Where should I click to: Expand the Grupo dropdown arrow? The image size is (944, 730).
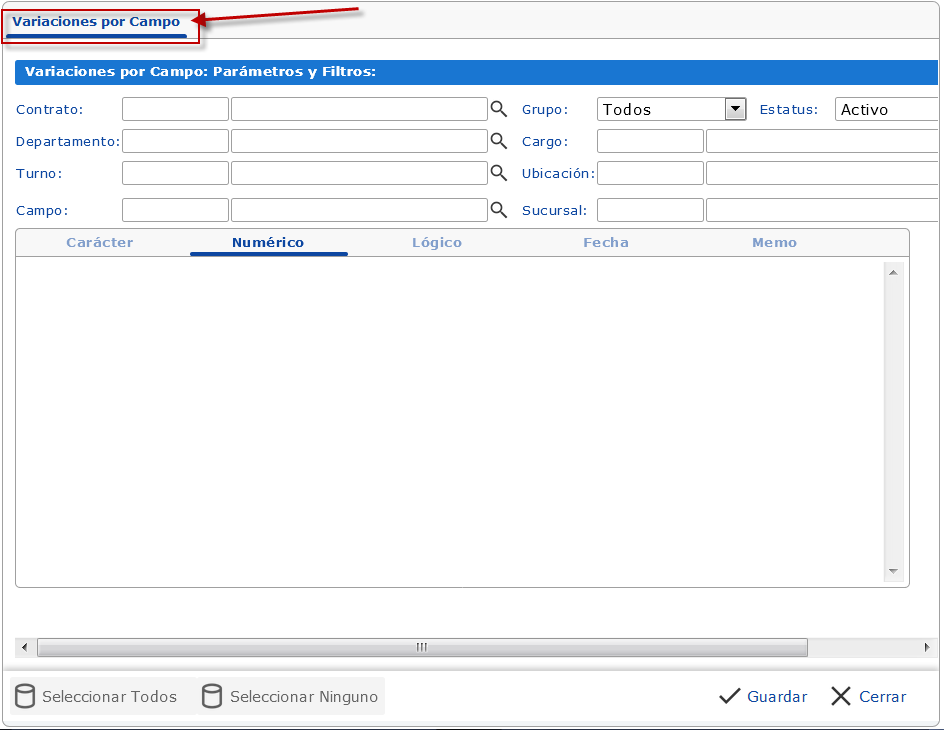pyautogui.click(x=735, y=109)
